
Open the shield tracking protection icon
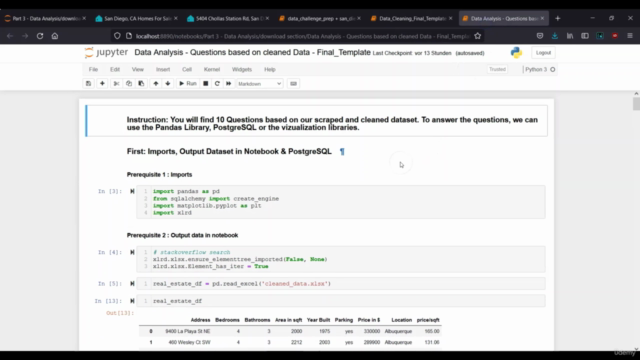tap(117, 36)
